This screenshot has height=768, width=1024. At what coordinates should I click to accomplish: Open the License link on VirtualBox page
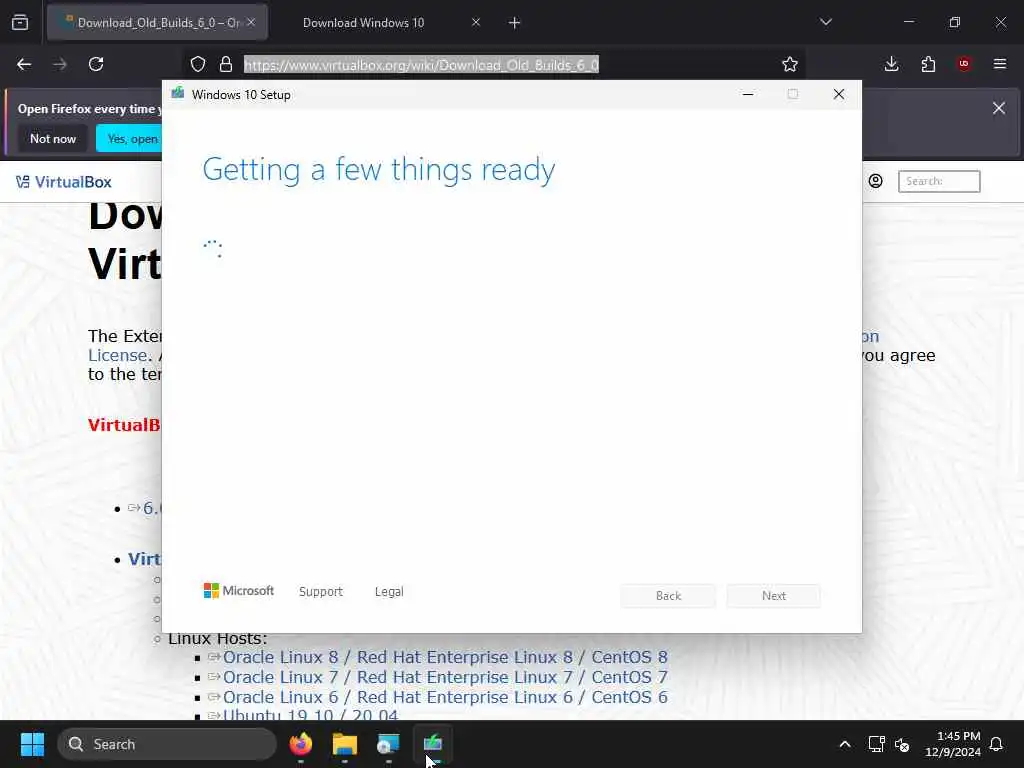(118, 355)
